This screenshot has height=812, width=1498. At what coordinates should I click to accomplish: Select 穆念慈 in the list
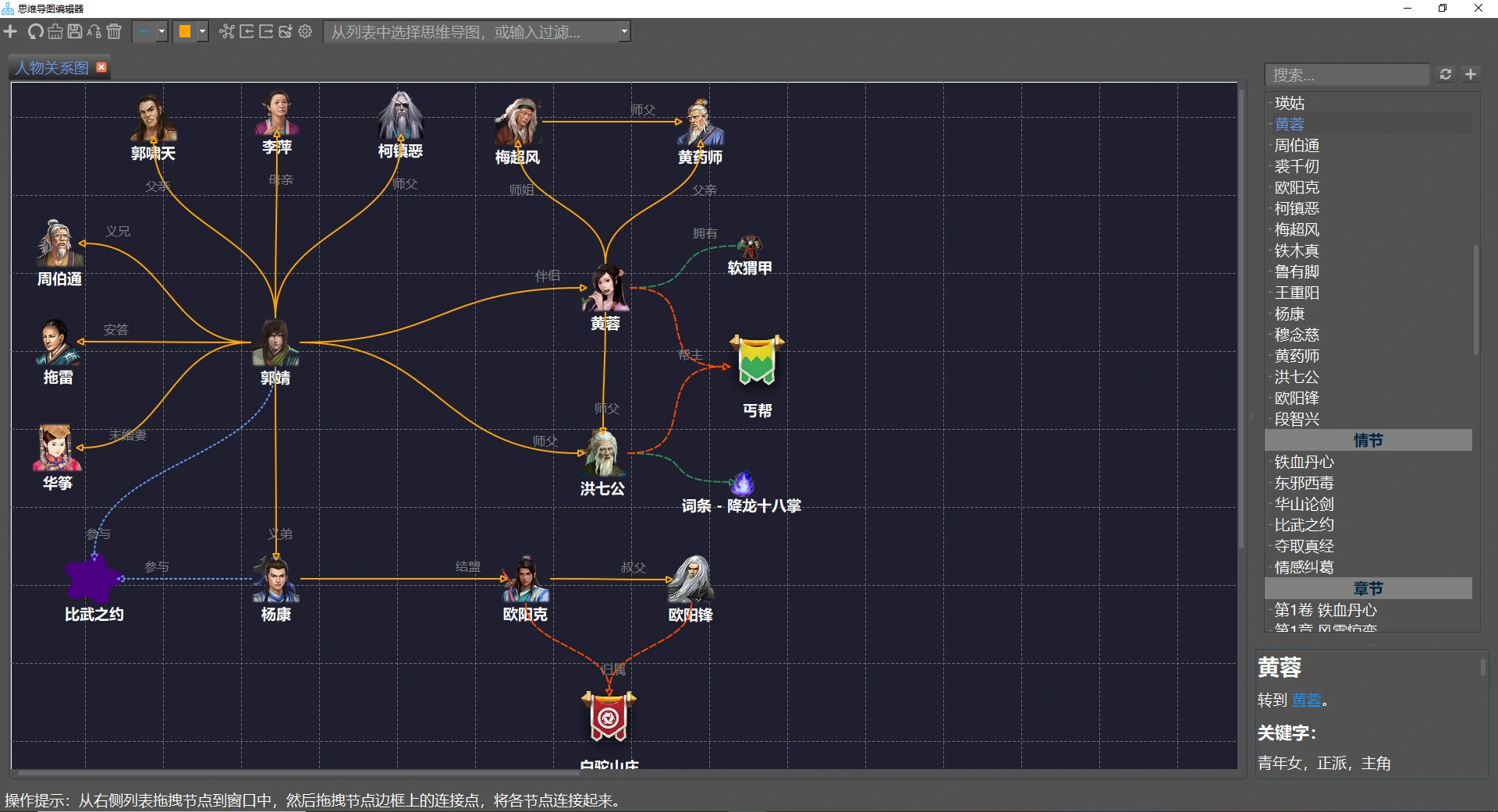(1297, 335)
